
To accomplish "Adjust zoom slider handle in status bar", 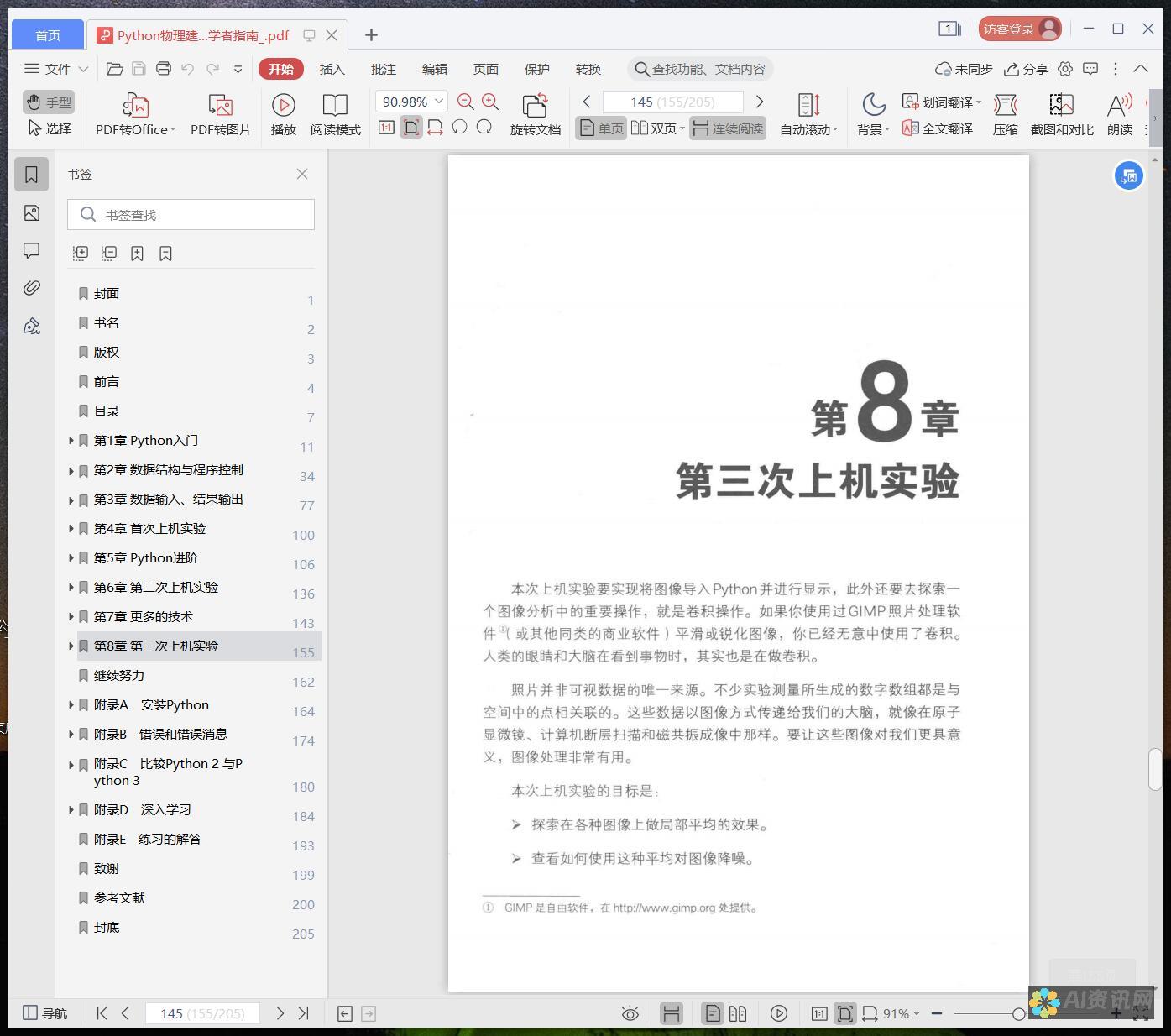I will click(1018, 1014).
